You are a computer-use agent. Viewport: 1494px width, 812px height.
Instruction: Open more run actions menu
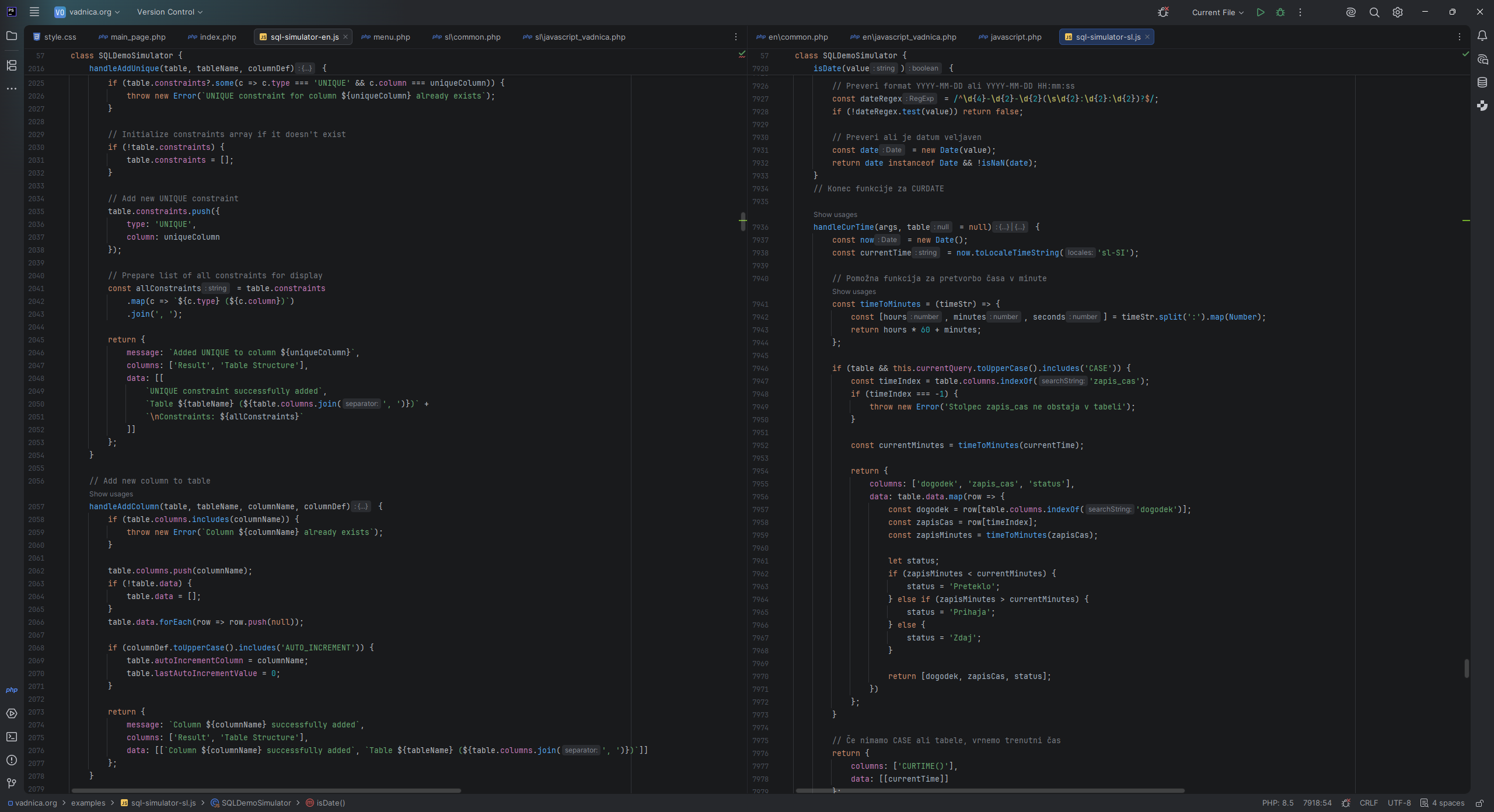tap(1300, 12)
